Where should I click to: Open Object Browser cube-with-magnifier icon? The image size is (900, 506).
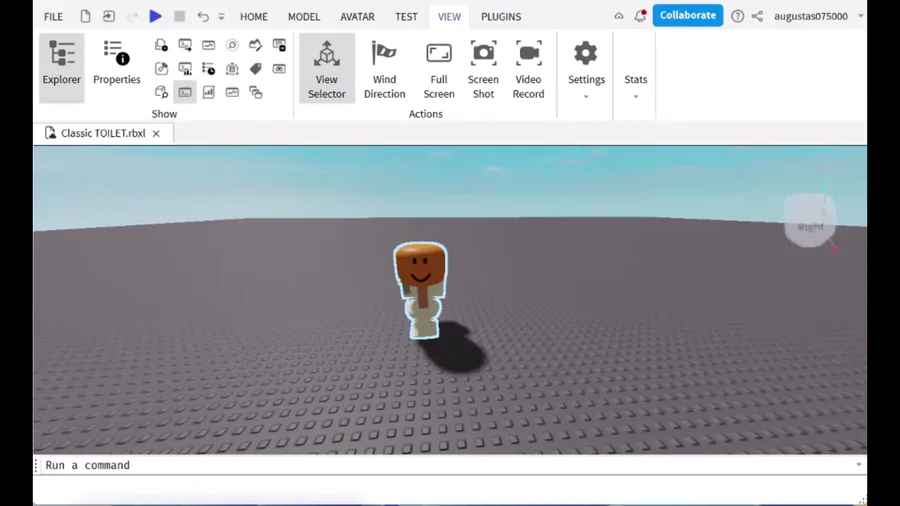161,92
